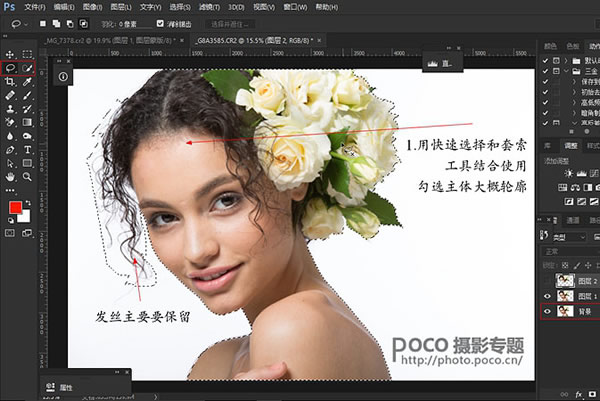The image size is (600, 401).
Task: Open layer styles fx button
Action: [x=579, y=393]
